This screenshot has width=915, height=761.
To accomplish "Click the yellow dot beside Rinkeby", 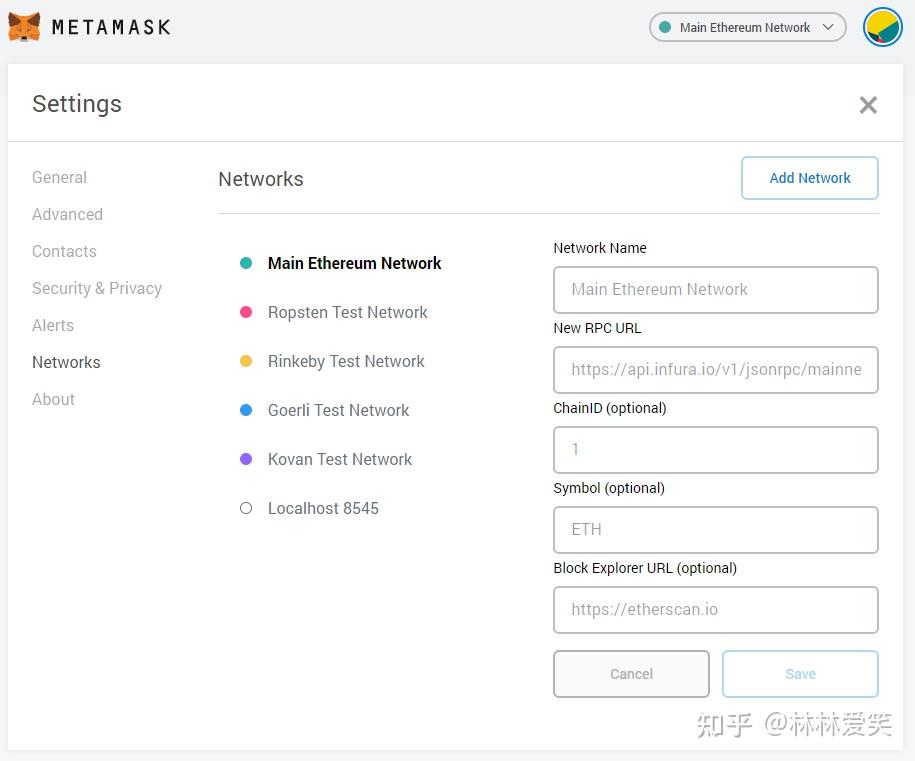I will (x=246, y=361).
